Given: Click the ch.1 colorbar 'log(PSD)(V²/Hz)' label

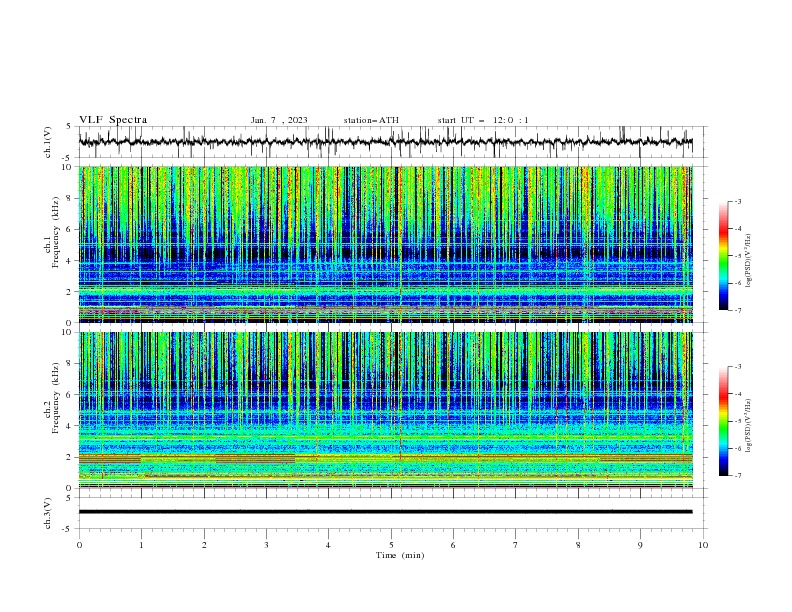Looking at the screenshot, I should point(749,261).
